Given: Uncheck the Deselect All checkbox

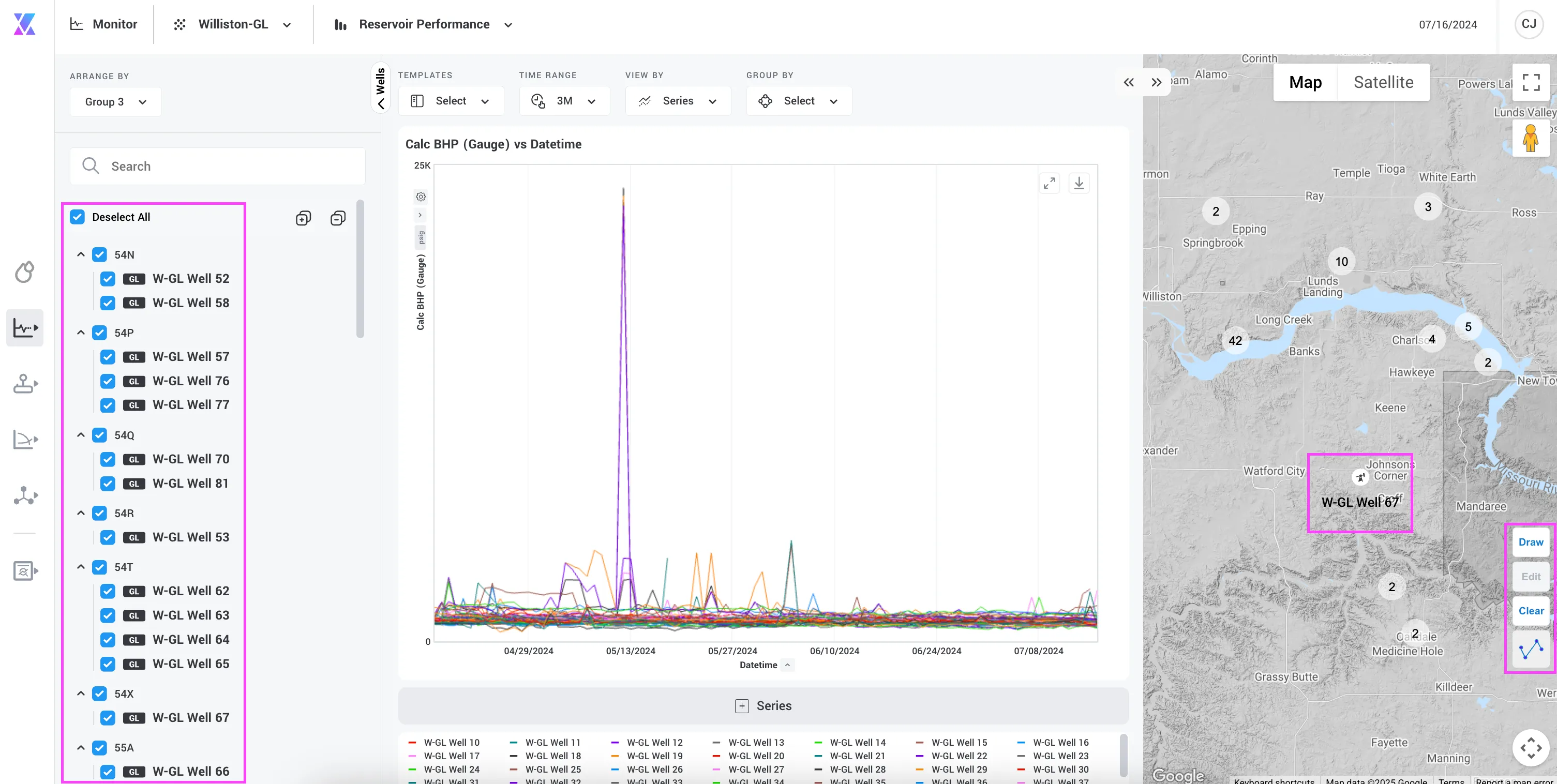Looking at the screenshot, I should [x=78, y=217].
